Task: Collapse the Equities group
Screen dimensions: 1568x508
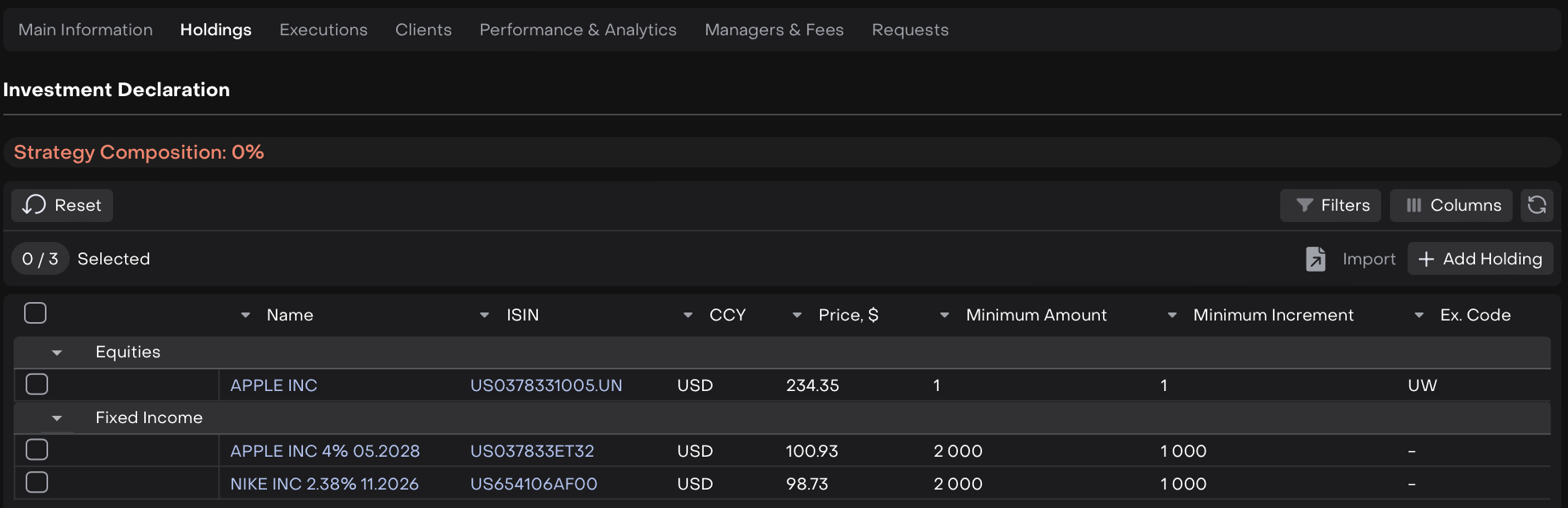Action: click(x=57, y=353)
